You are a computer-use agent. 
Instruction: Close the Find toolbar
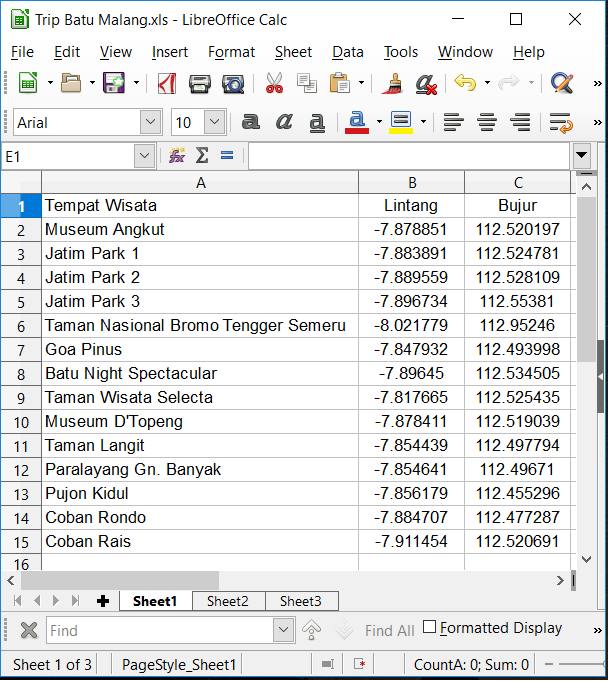(x=29, y=630)
